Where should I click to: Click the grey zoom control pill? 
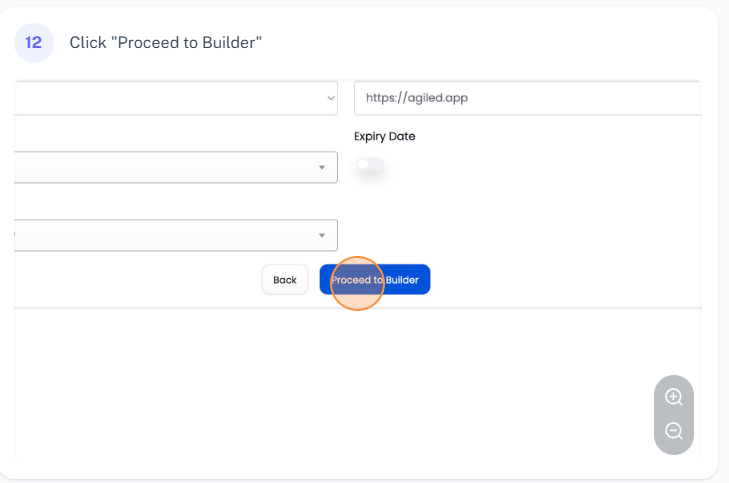click(674, 414)
